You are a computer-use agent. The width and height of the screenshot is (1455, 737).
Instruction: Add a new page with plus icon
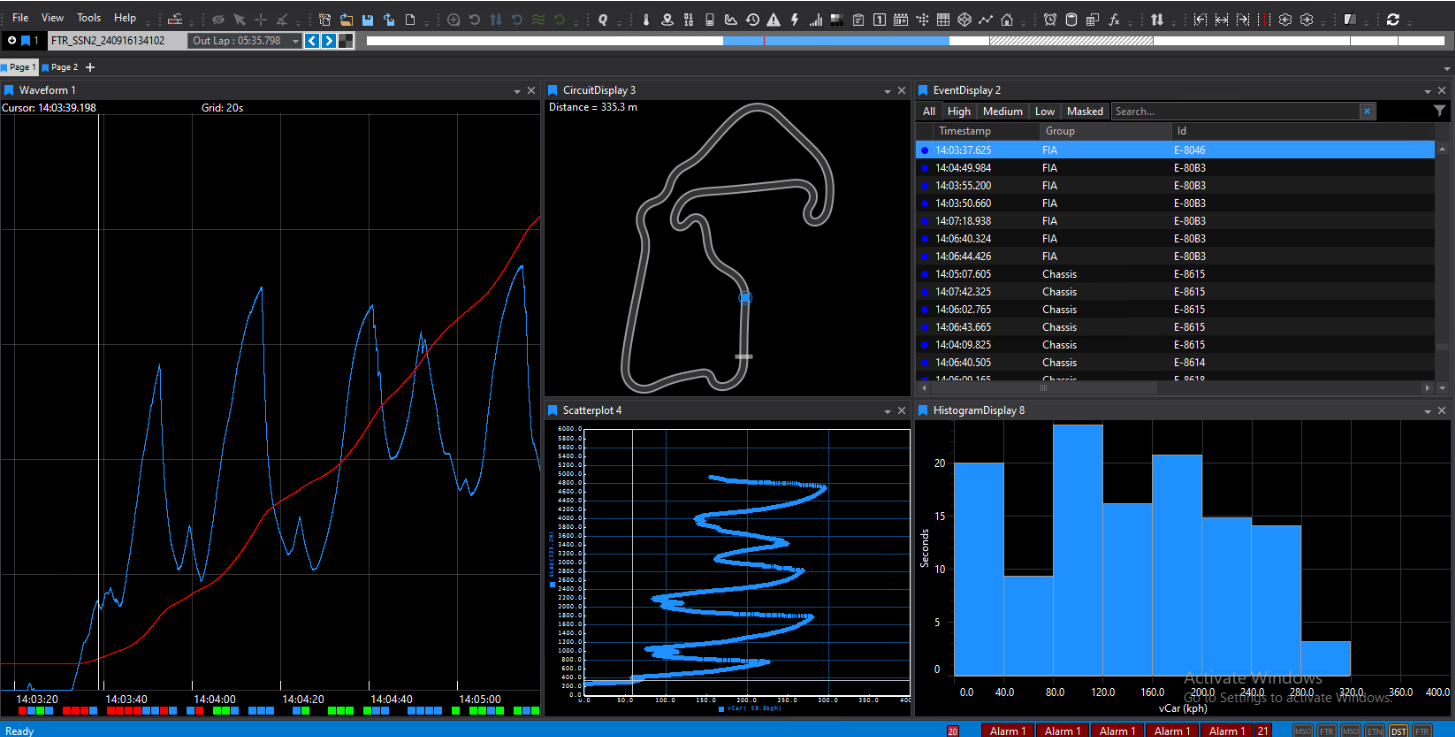pos(90,67)
